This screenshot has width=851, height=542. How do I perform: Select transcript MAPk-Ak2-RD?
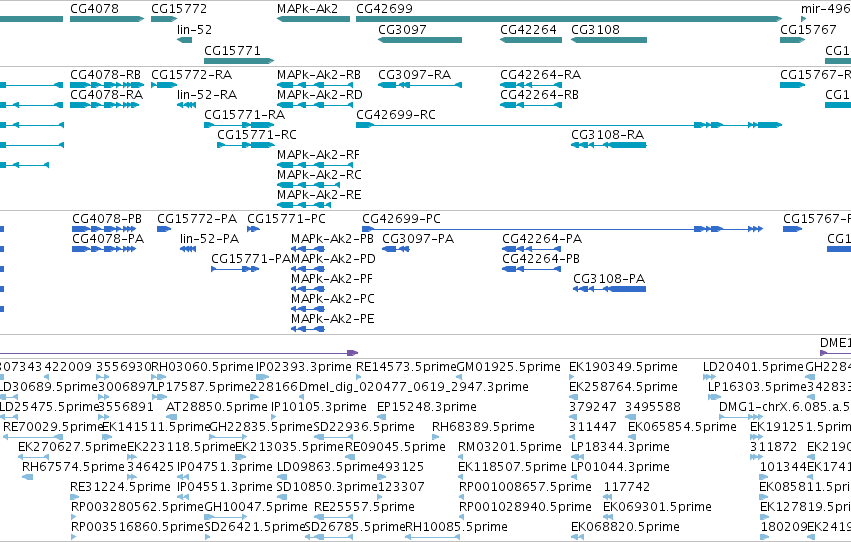pyautogui.click(x=320, y=95)
